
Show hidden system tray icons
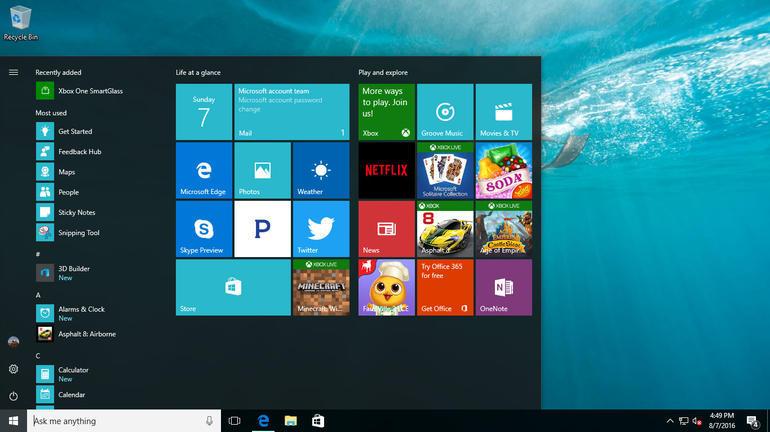(670, 421)
